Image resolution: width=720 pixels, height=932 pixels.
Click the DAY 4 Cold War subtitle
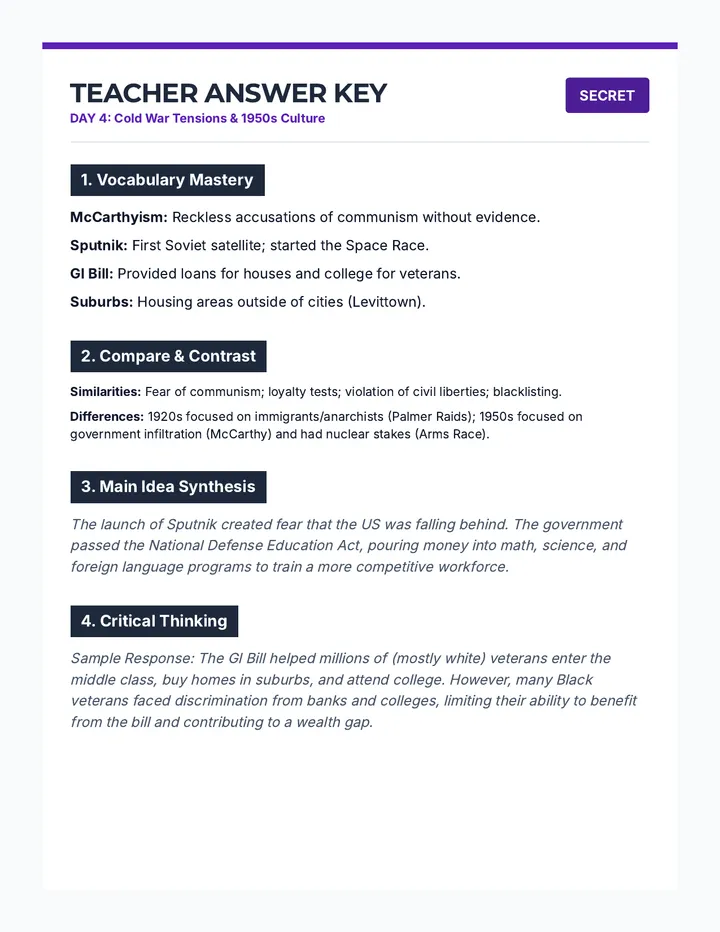click(197, 118)
